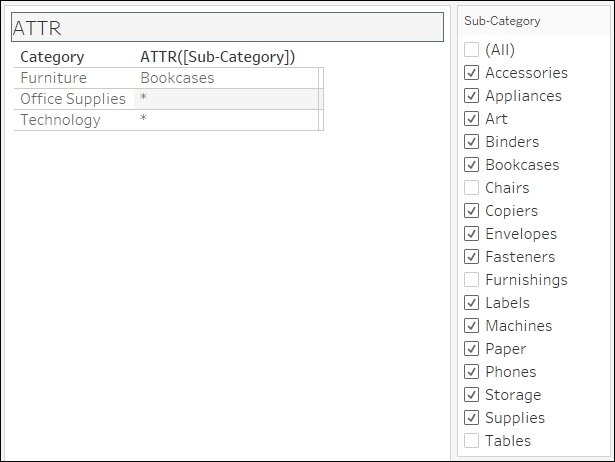Image resolution: width=615 pixels, height=462 pixels.
Task: Select the Bookcases value cell
Action: click(x=177, y=78)
